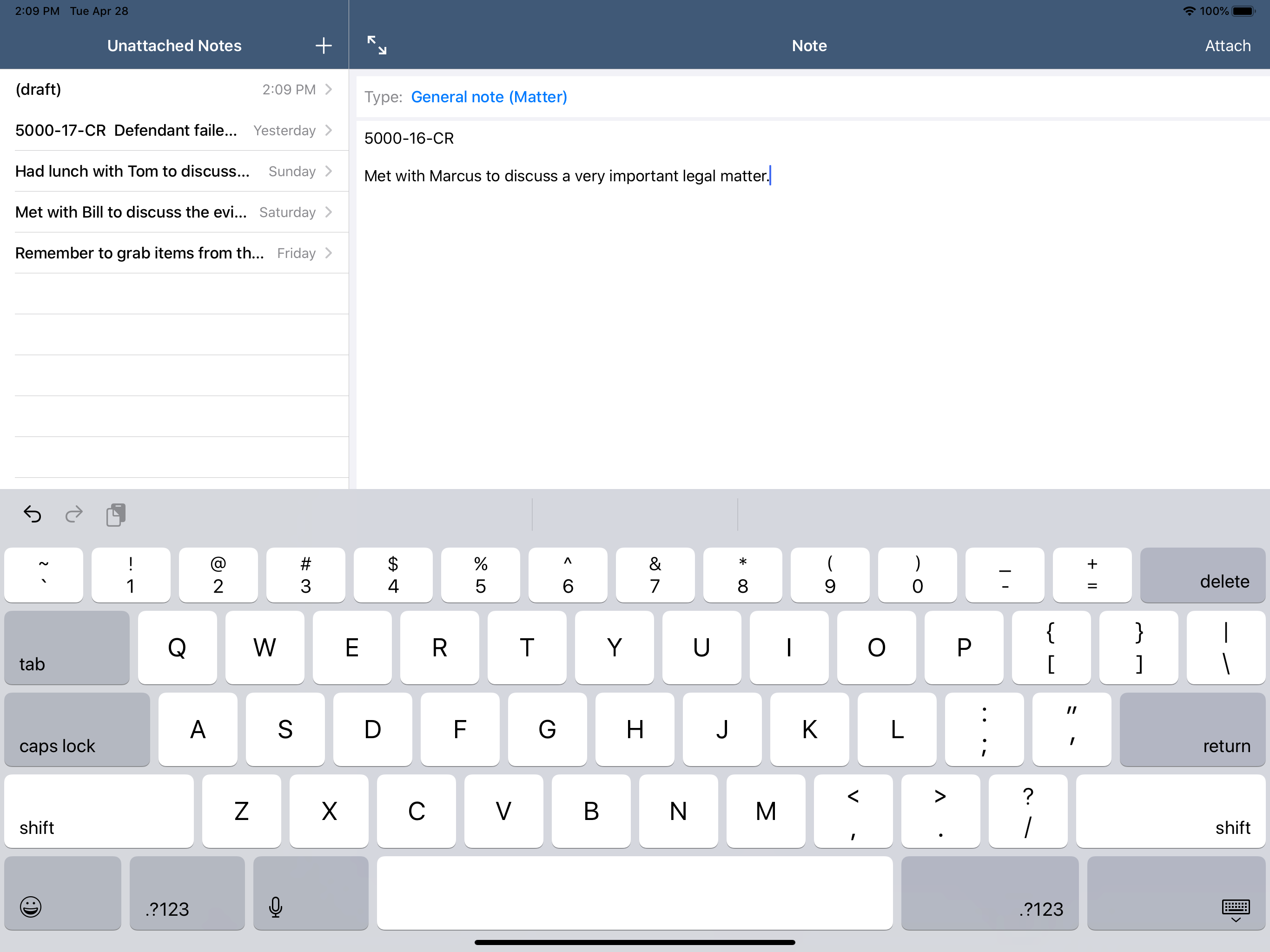This screenshot has height=952, width=1270.
Task: Check the Wi-Fi status icon
Action: [x=1189, y=11]
